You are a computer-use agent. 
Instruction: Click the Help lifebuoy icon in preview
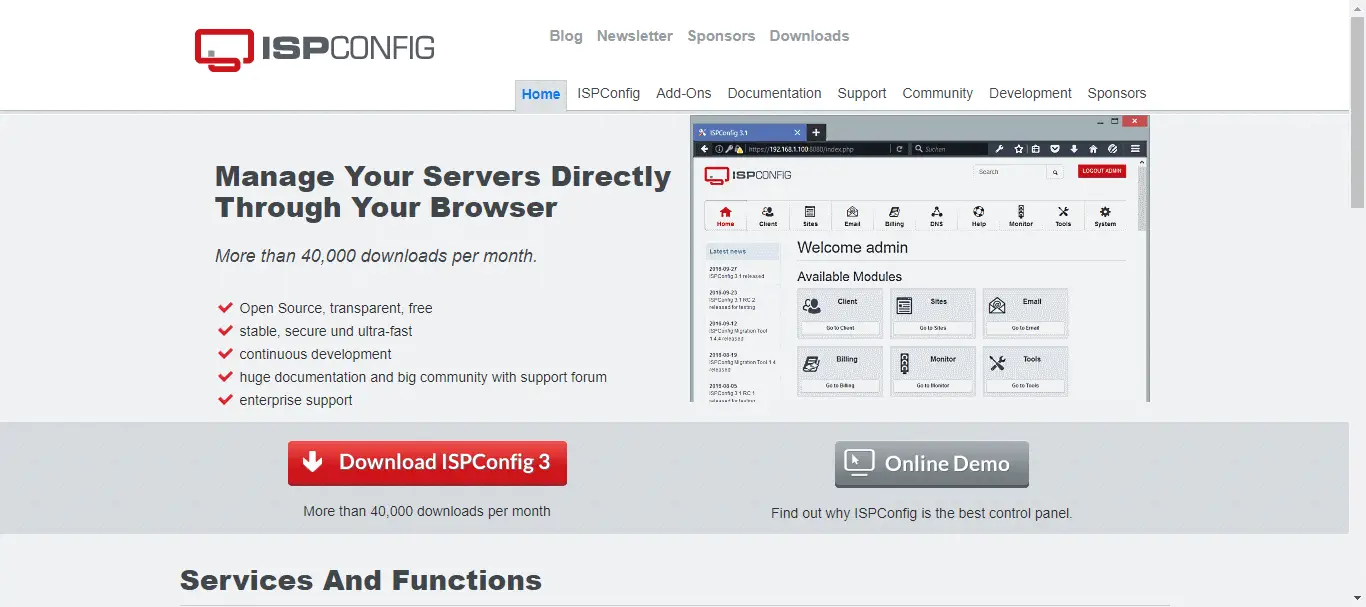pyautogui.click(x=979, y=212)
